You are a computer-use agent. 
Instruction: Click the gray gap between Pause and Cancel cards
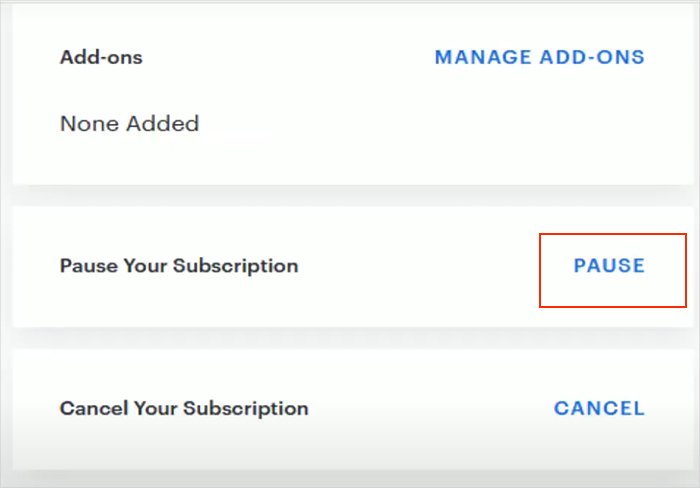coord(350,338)
